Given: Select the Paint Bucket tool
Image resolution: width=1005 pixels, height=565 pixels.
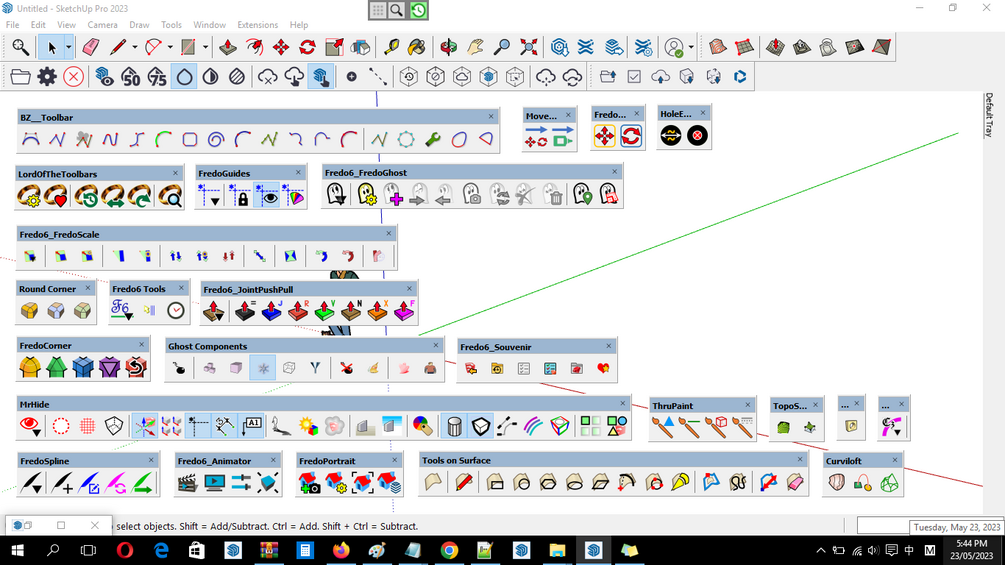Looking at the screenshot, I should click(417, 47).
